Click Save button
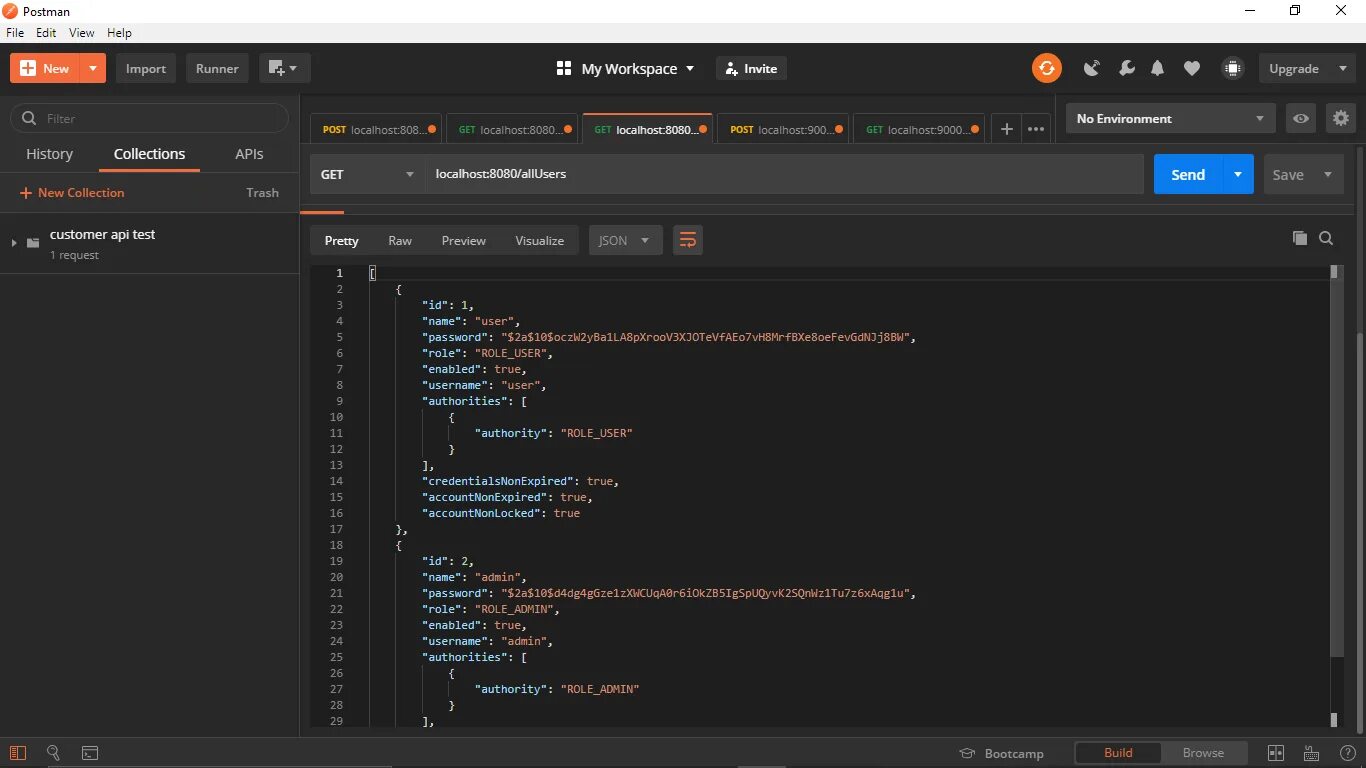 (1288, 174)
